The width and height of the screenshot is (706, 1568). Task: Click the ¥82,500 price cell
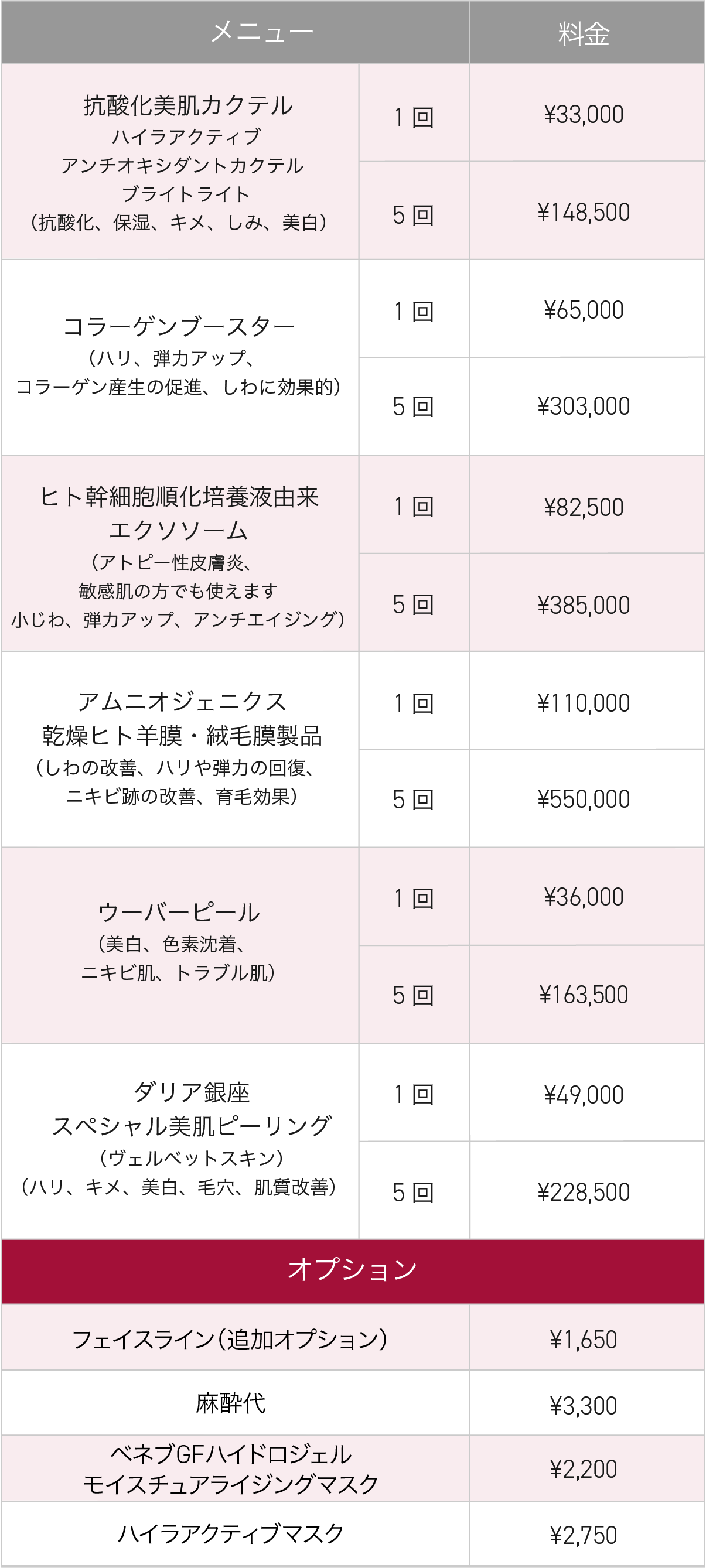(584, 507)
